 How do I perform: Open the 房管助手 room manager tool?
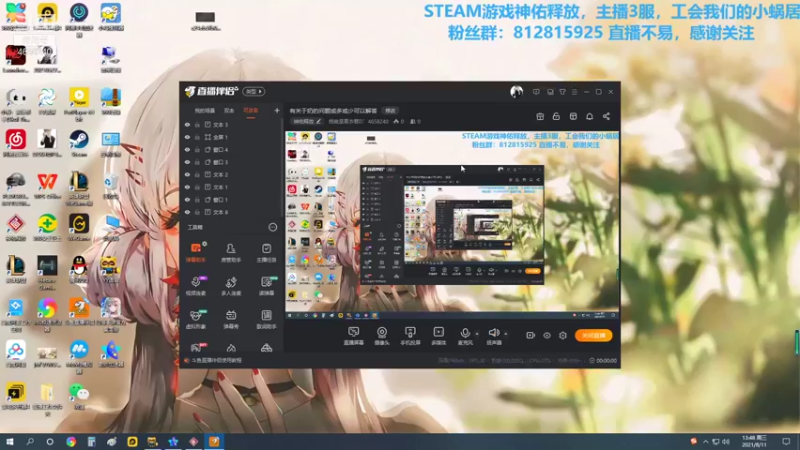point(231,253)
